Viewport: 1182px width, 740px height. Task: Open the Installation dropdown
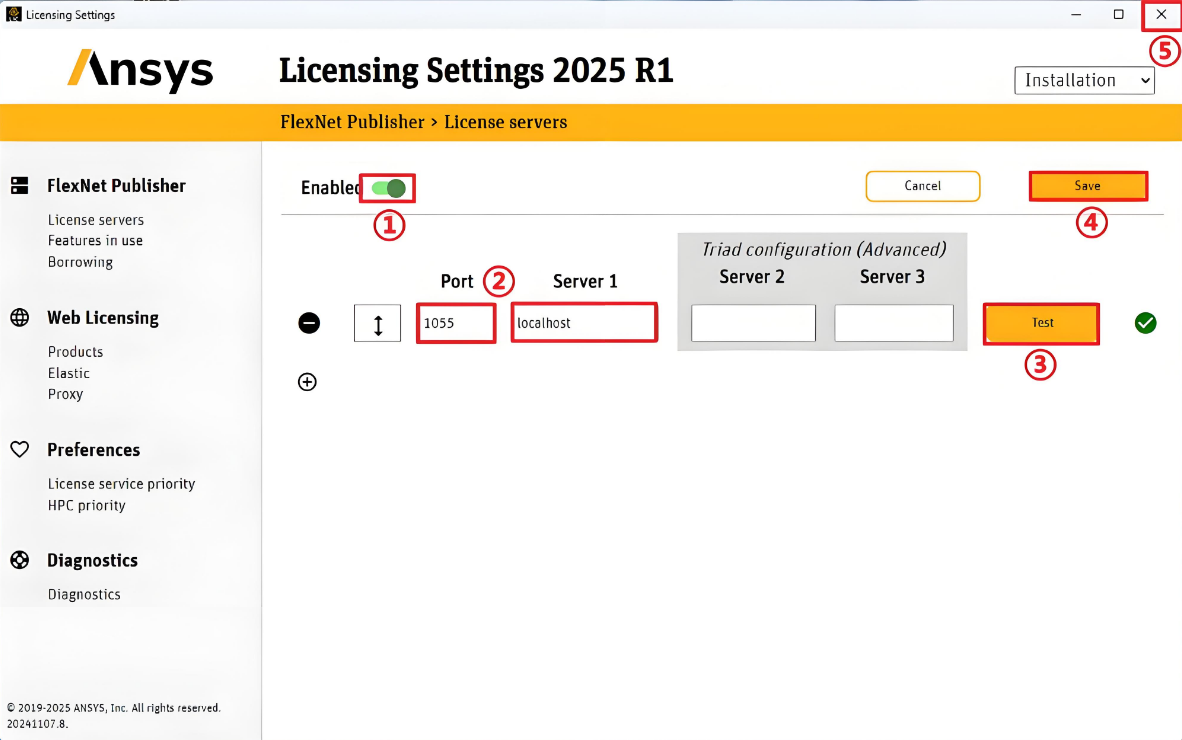coord(1084,81)
